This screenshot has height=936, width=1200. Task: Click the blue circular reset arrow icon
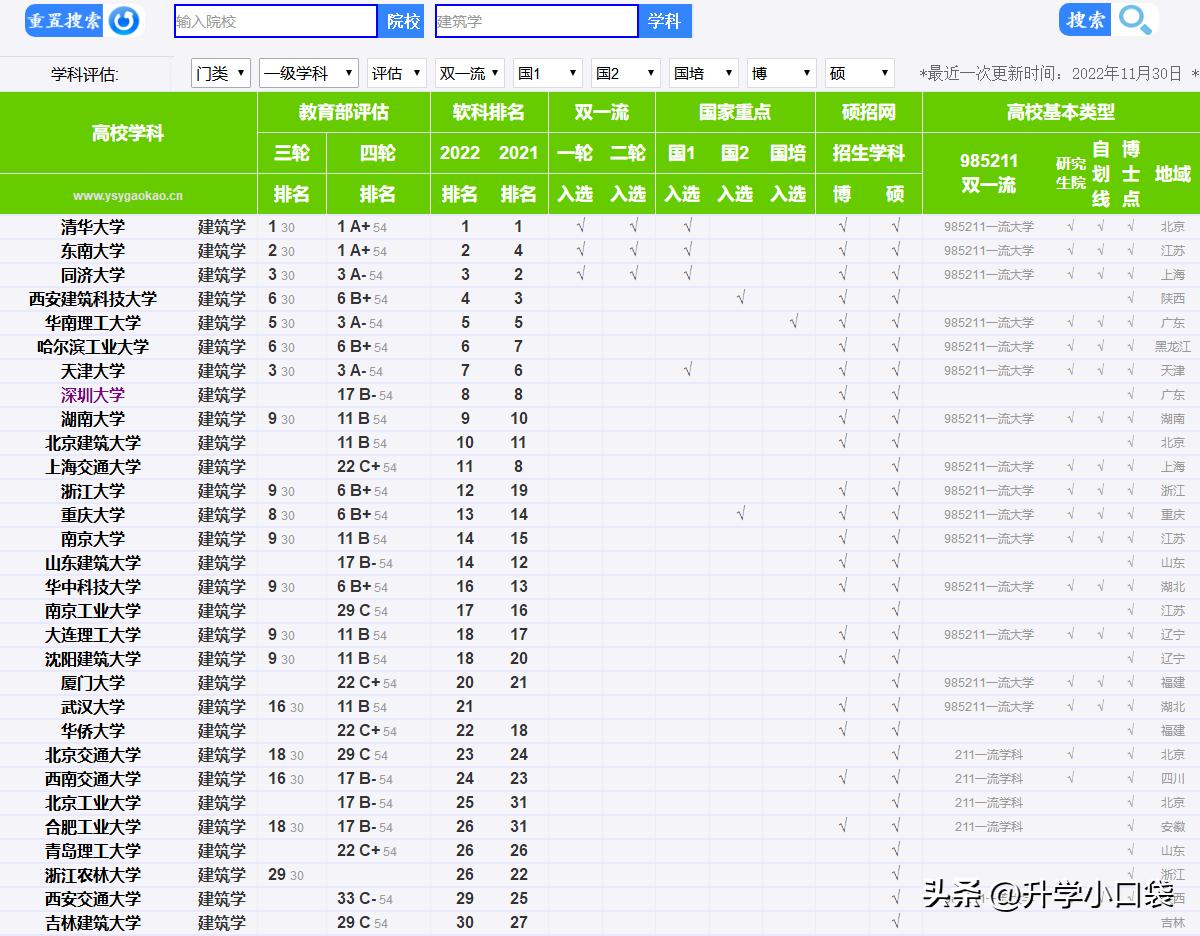[124, 20]
